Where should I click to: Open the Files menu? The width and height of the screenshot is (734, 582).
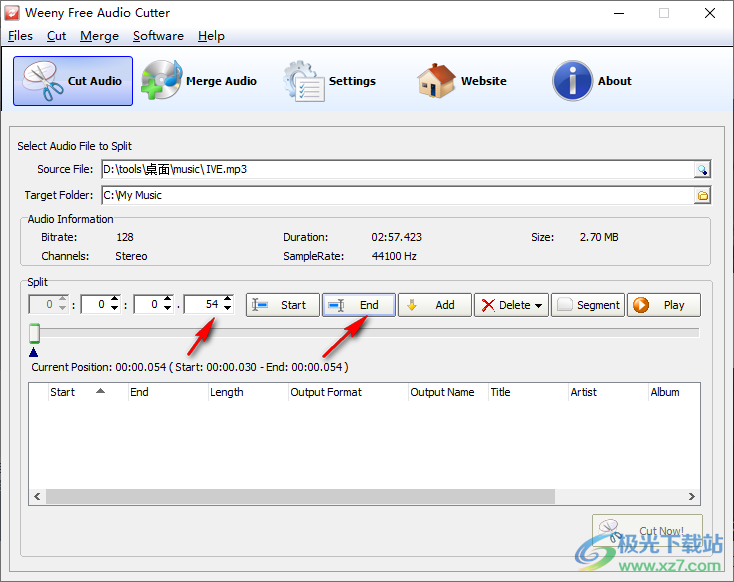point(20,36)
